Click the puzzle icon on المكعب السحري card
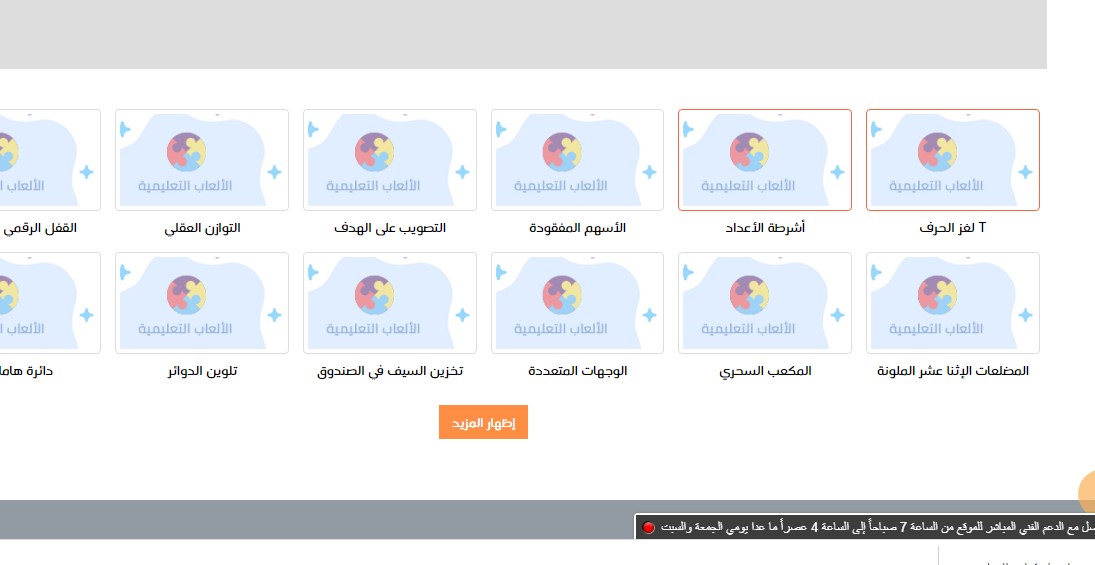1095x565 pixels. (749, 295)
